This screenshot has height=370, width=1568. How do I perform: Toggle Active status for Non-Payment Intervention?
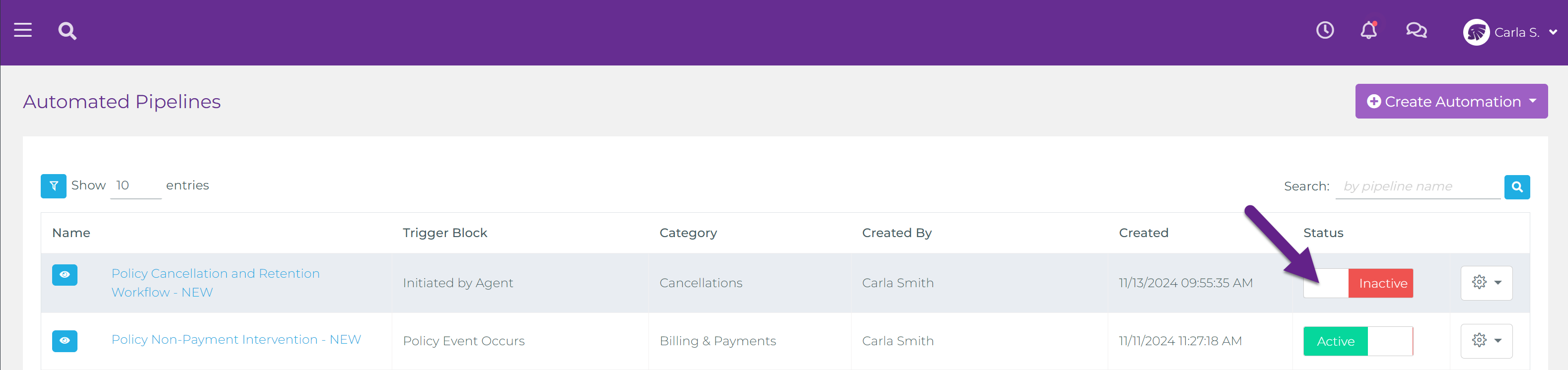[1357, 341]
